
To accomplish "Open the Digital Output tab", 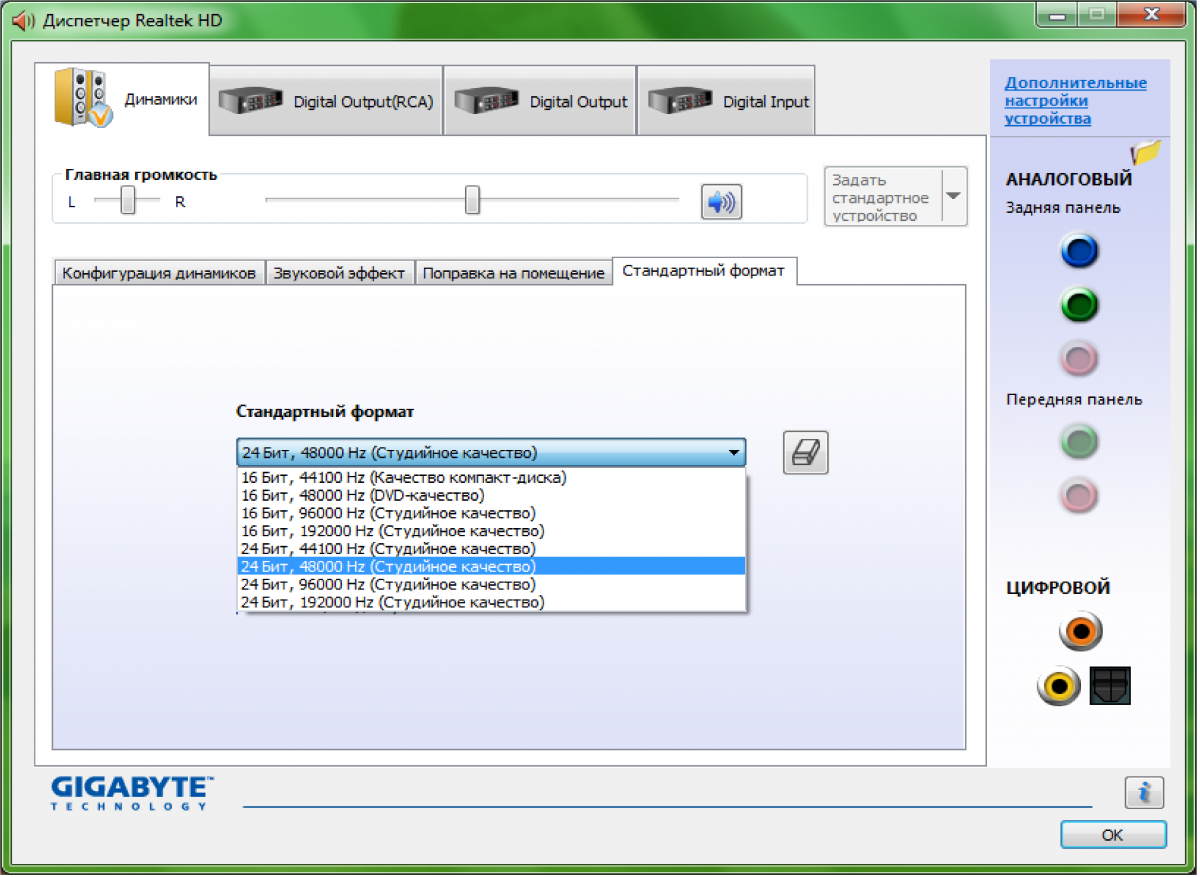I will 540,101.
